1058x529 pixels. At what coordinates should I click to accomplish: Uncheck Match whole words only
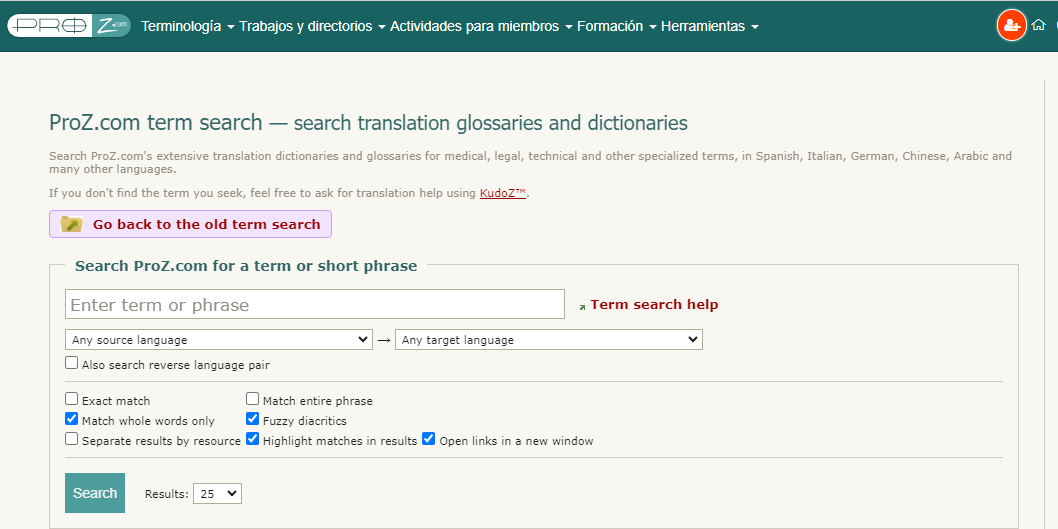point(72,419)
